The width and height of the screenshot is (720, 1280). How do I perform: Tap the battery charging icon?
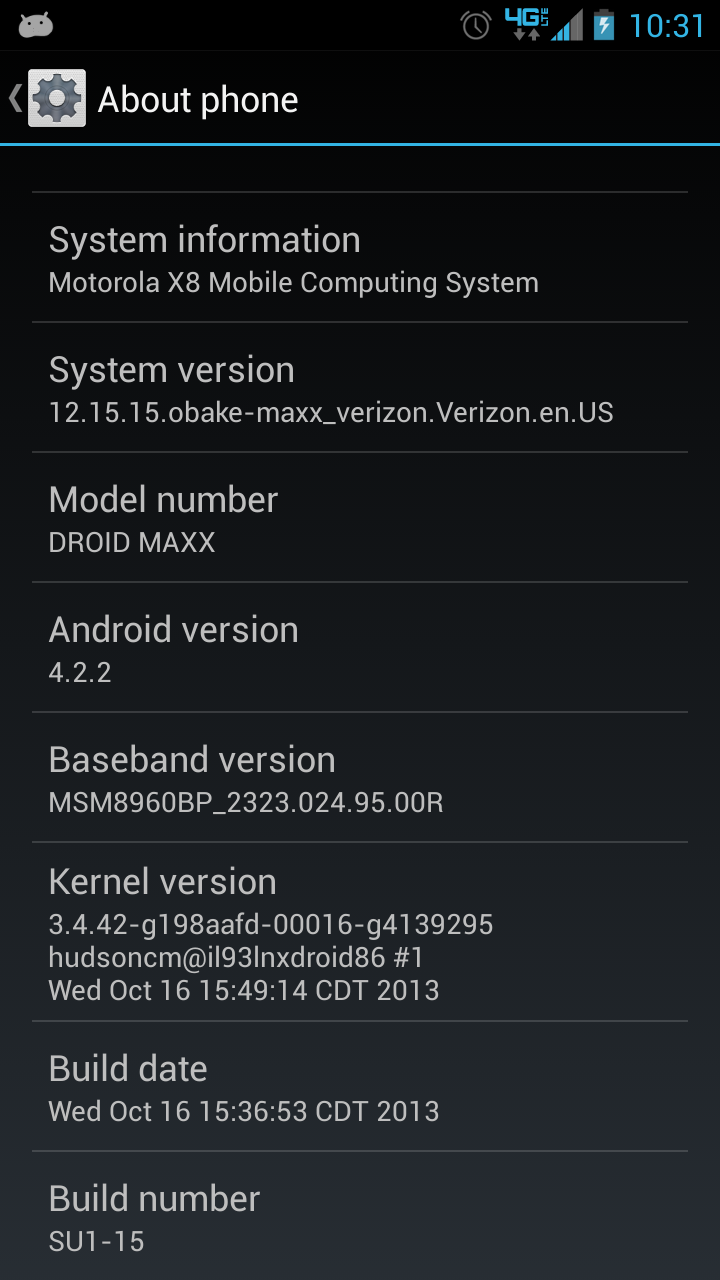click(604, 25)
